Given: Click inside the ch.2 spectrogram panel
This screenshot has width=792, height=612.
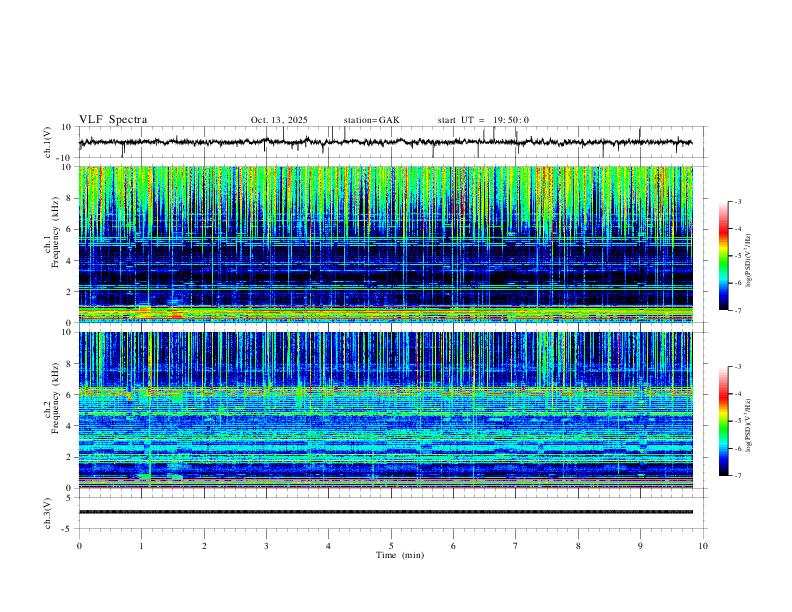Looking at the screenshot, I should pyautogui.click(x=385, y=410).
